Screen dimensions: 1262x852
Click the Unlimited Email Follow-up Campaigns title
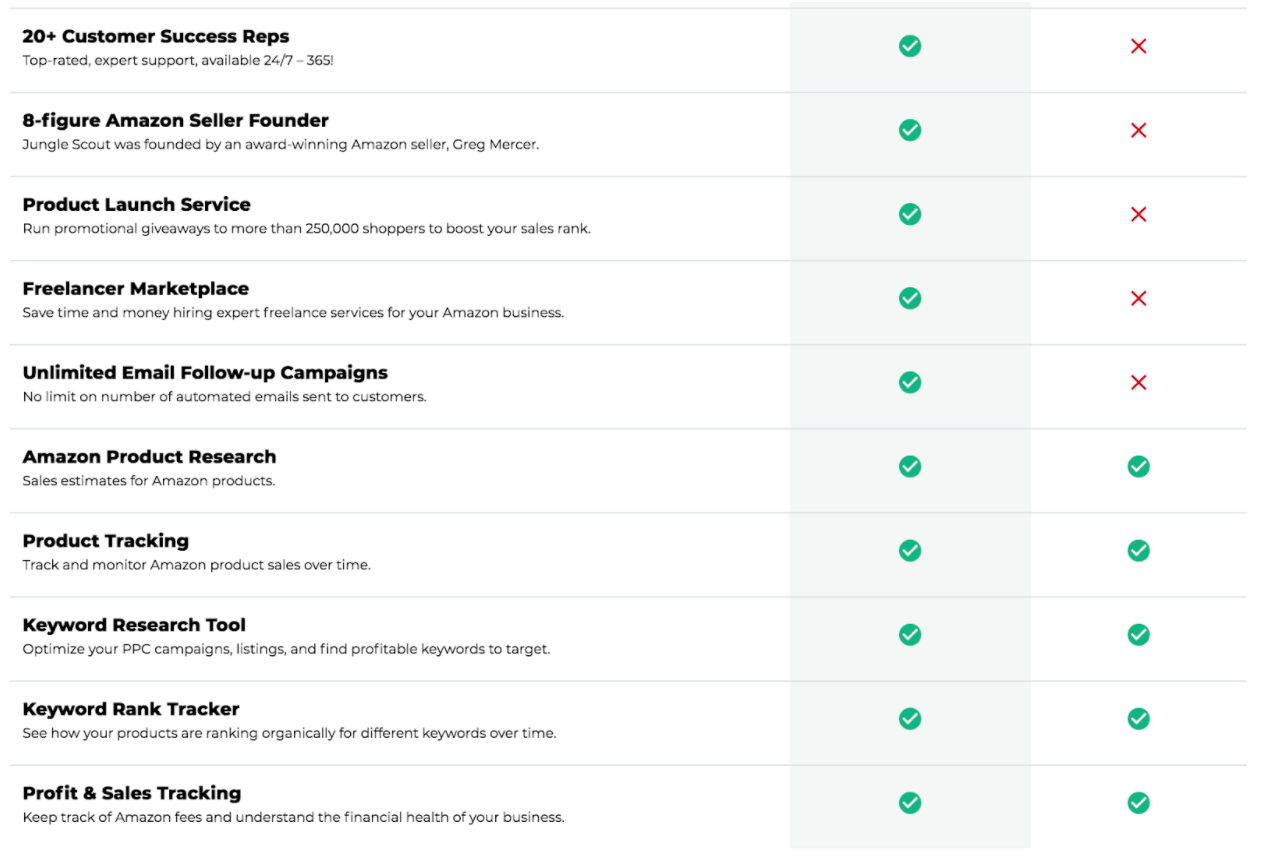pos(205,373)
